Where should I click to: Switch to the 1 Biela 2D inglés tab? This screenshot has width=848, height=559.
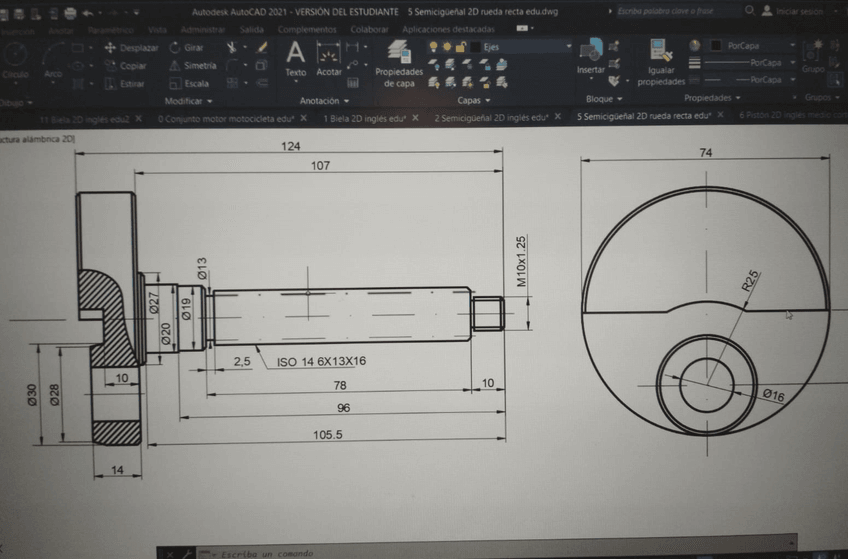tap(364, 117)
